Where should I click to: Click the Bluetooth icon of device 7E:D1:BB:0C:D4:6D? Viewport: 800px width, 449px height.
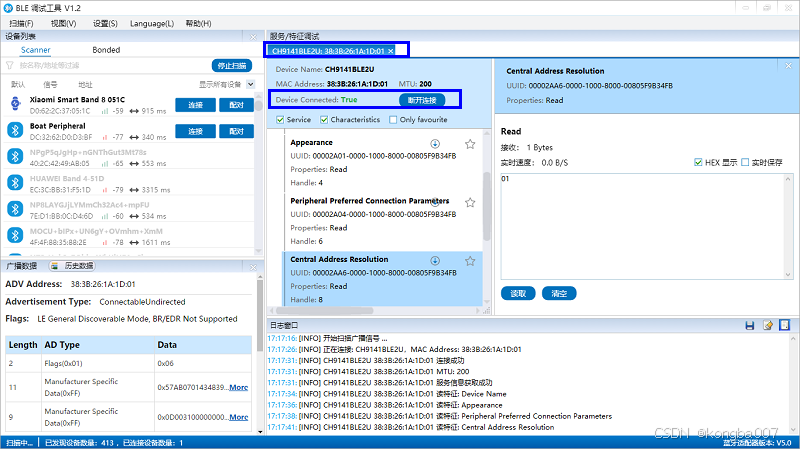[x=15, y=209]
